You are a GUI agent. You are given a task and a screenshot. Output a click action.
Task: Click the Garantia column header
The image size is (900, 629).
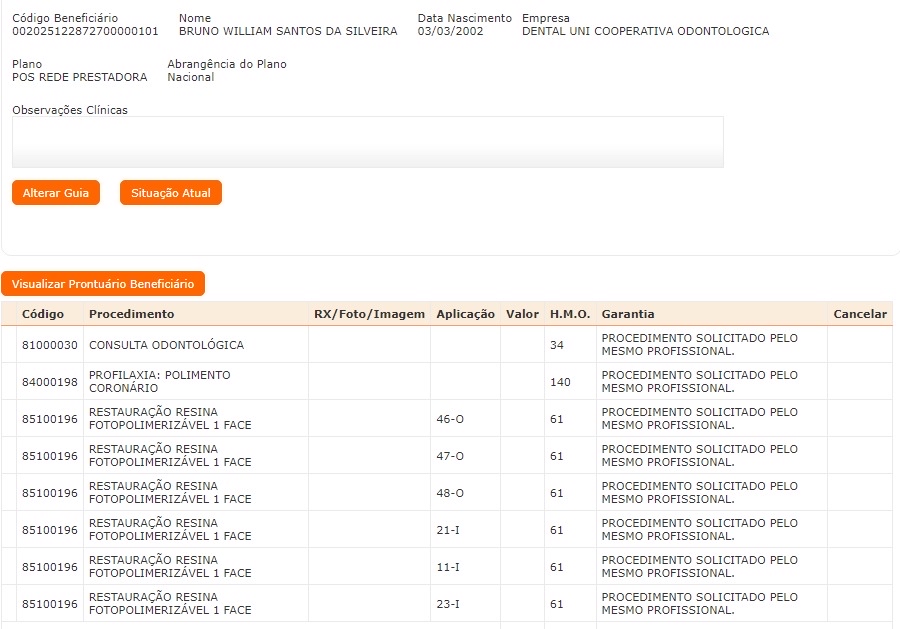[x=628, y=314]
